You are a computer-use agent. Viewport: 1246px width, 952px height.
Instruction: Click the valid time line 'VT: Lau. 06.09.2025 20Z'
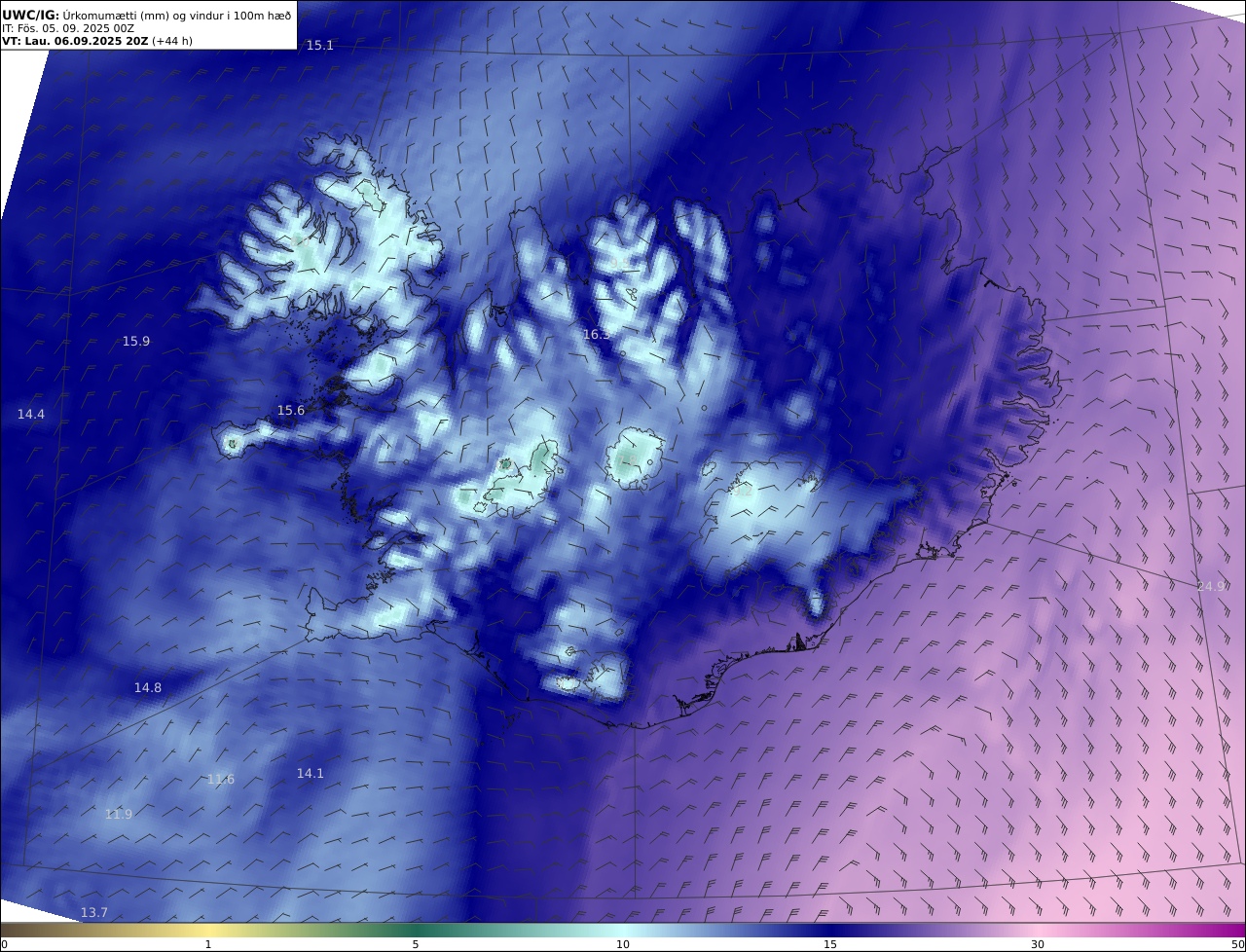point(75,41)
